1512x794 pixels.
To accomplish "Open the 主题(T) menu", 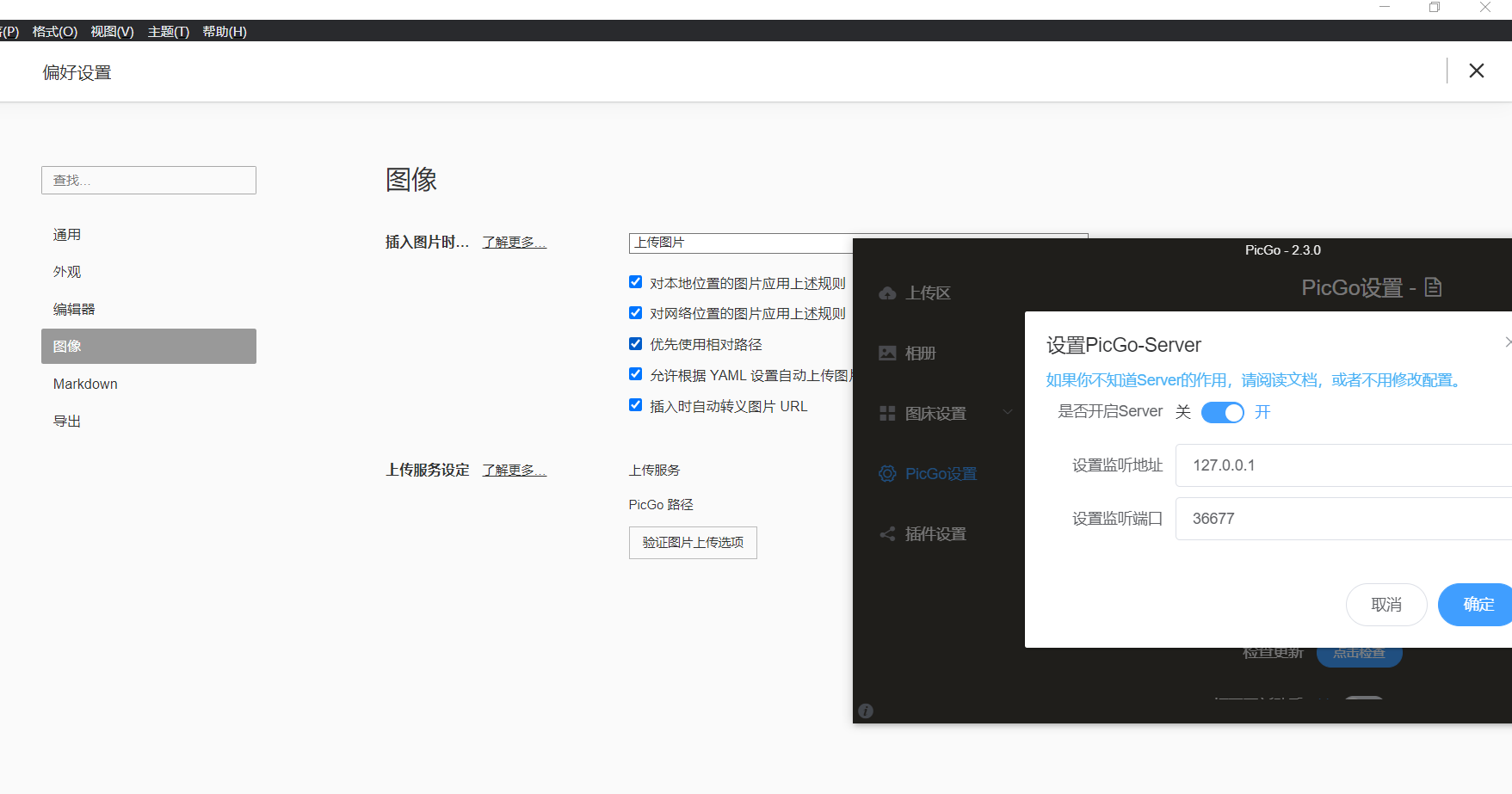I will click(x=169, y=32).
